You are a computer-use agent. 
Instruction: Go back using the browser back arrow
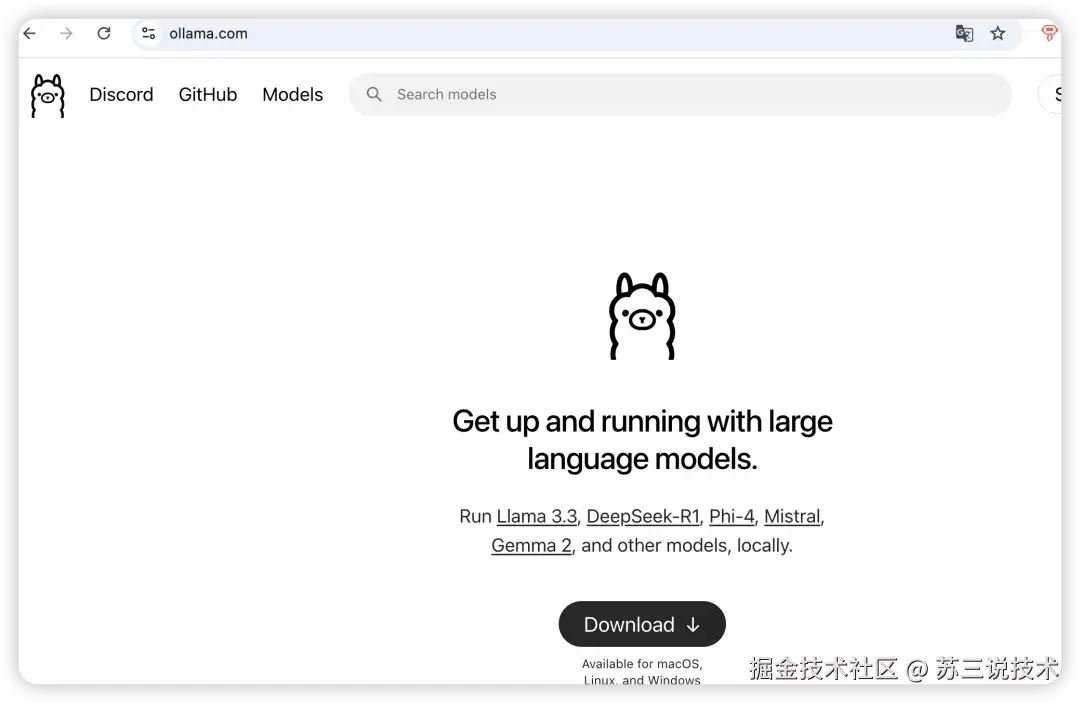point(30,33)
